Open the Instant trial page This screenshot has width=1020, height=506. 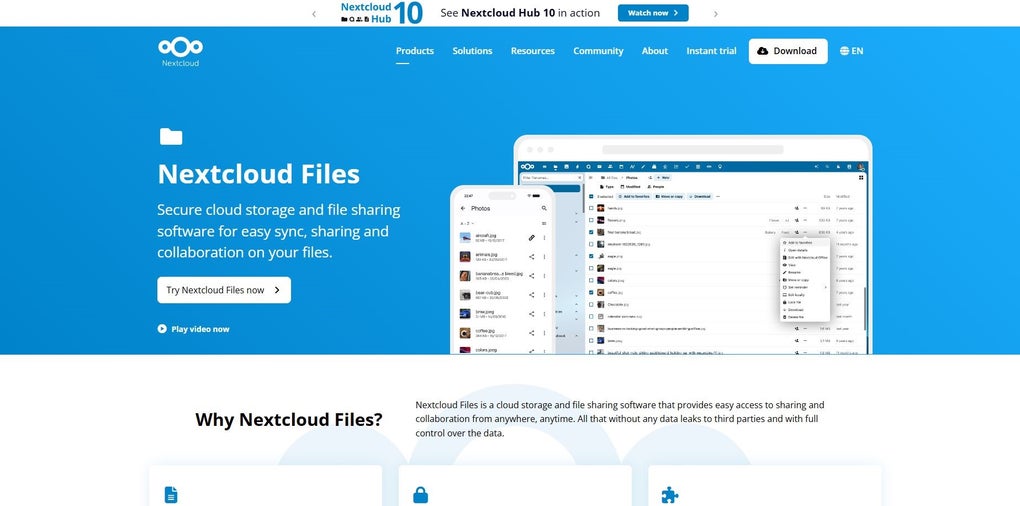pos(711,51)
